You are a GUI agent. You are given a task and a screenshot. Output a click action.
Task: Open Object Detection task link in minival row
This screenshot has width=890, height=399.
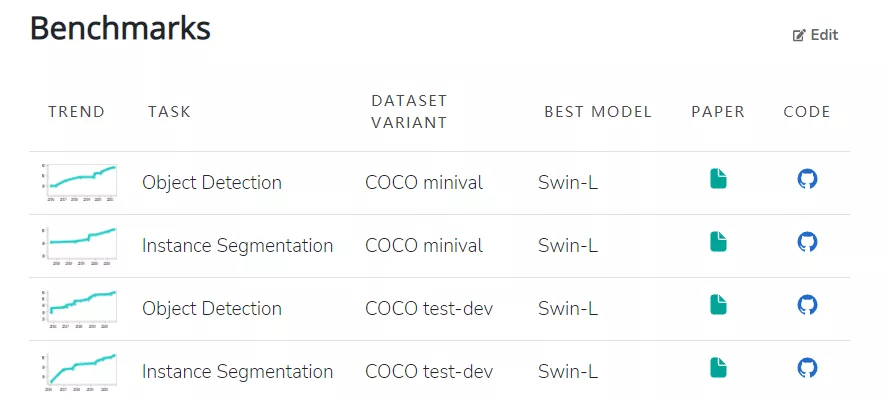[x=212, y=183]
